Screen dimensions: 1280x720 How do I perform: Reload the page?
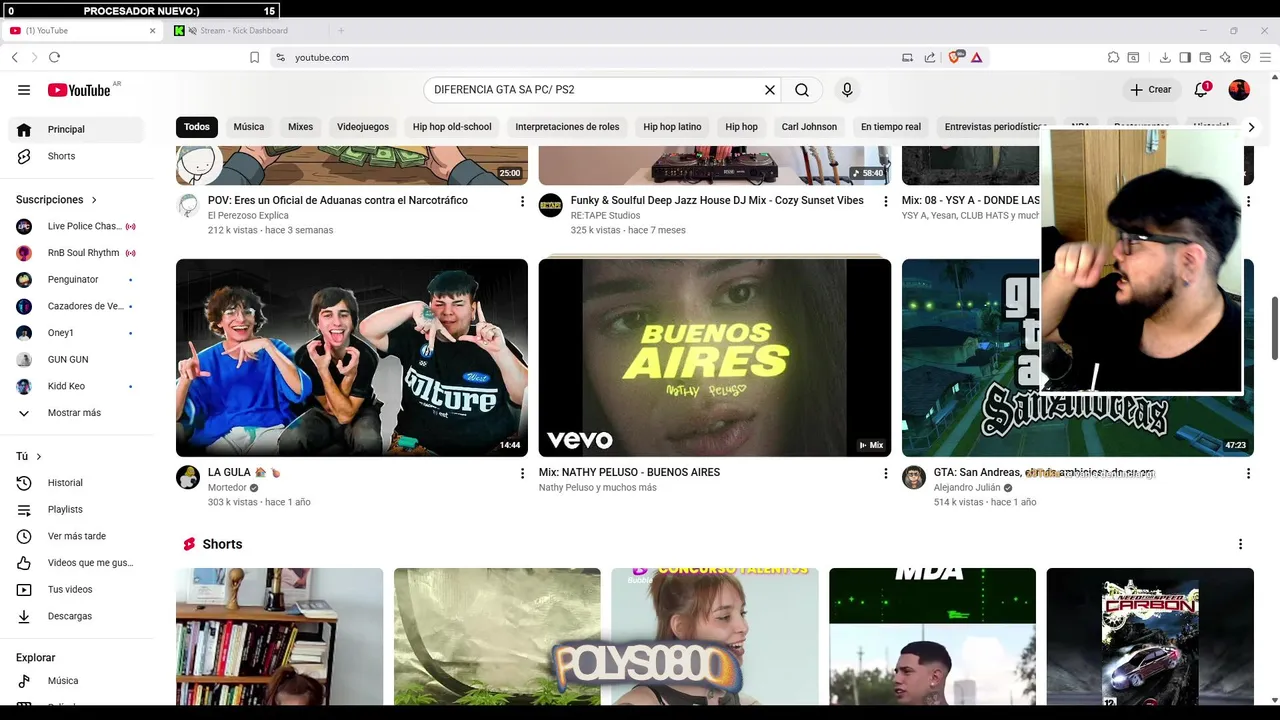click(54, 57)
